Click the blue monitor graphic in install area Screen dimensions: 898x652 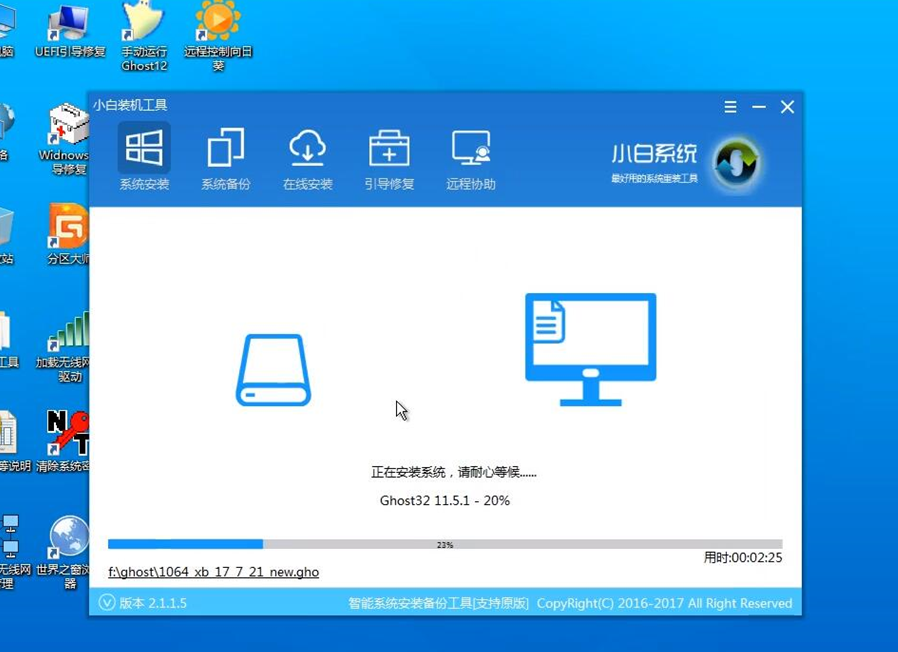pyautogui.click(x=590, y=335)
